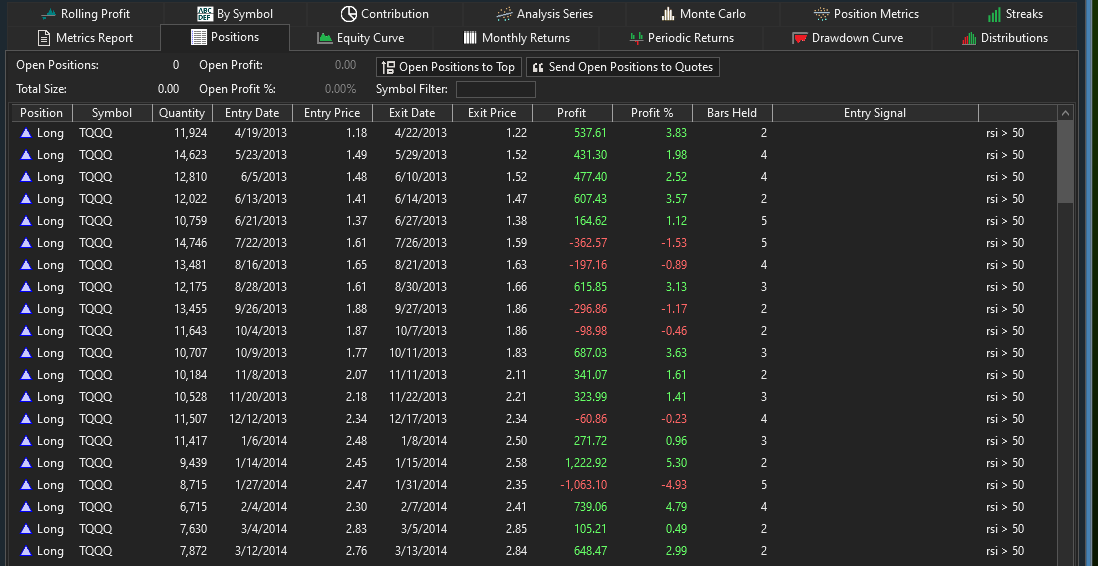
Task: Open the Streaks chart icon
Action: pyautogui.click(x=994, y=14)
